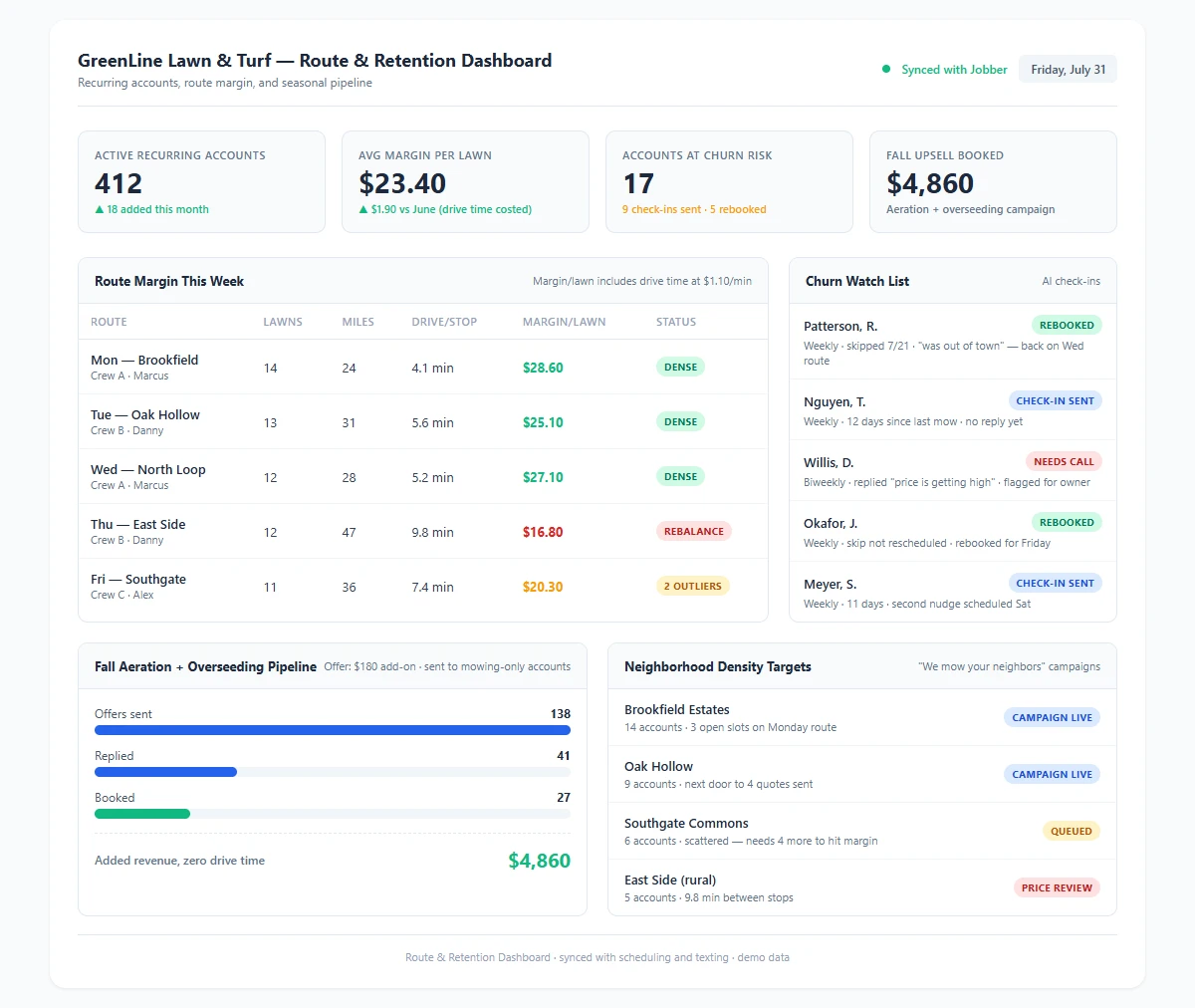Viewport: 1195px width, 1008px height.
Task: Click the Churn Watch List heading
Action: click(857, 281)
